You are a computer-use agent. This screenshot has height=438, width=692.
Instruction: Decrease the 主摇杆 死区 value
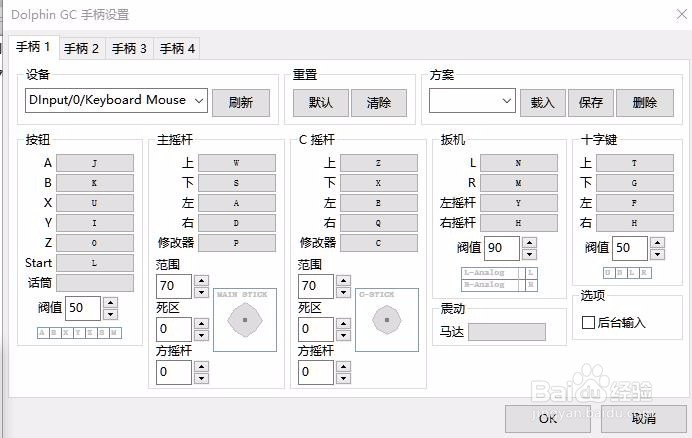point(202,336)
